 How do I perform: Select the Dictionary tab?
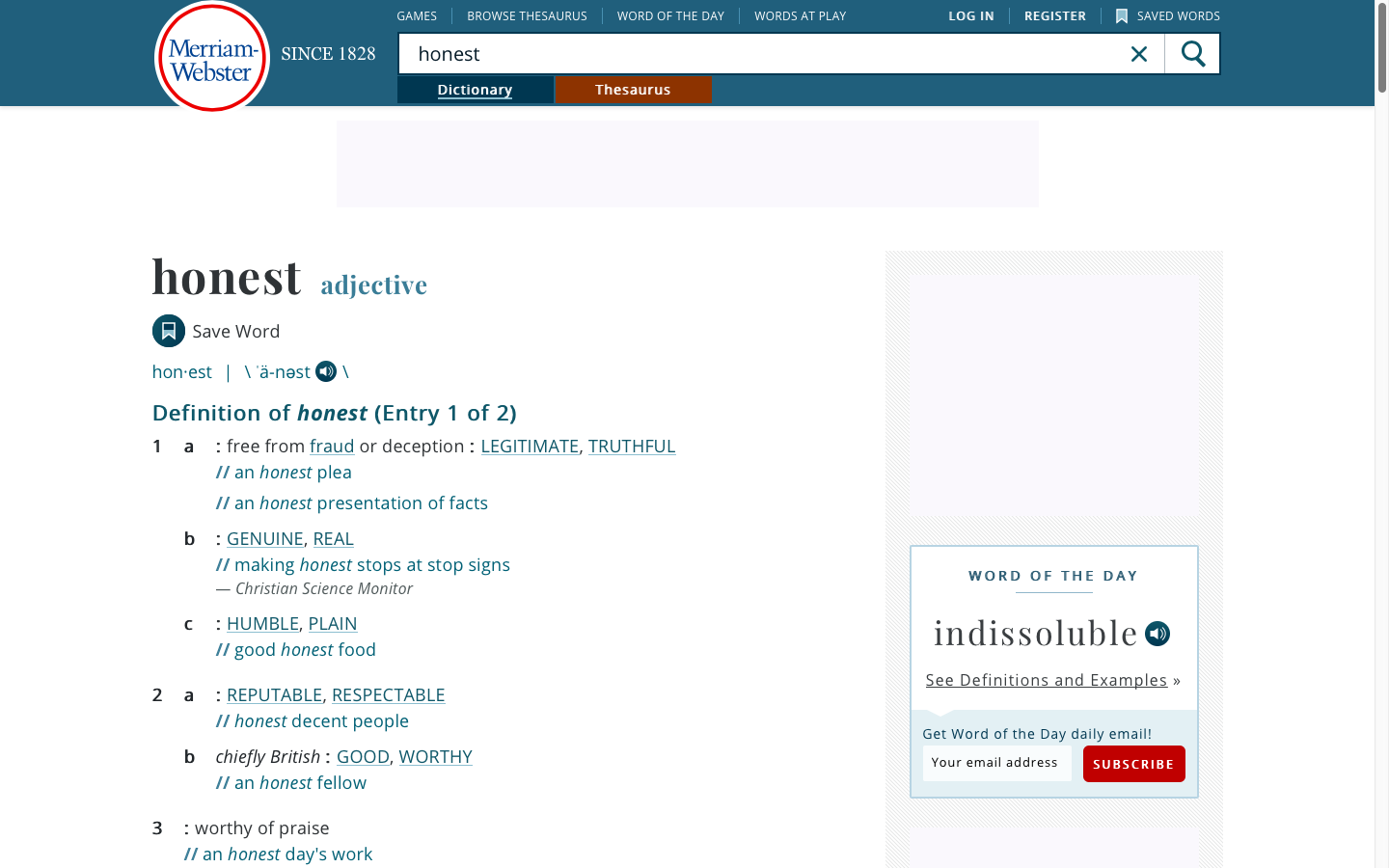pyautogui.click(x=475, y=89)
